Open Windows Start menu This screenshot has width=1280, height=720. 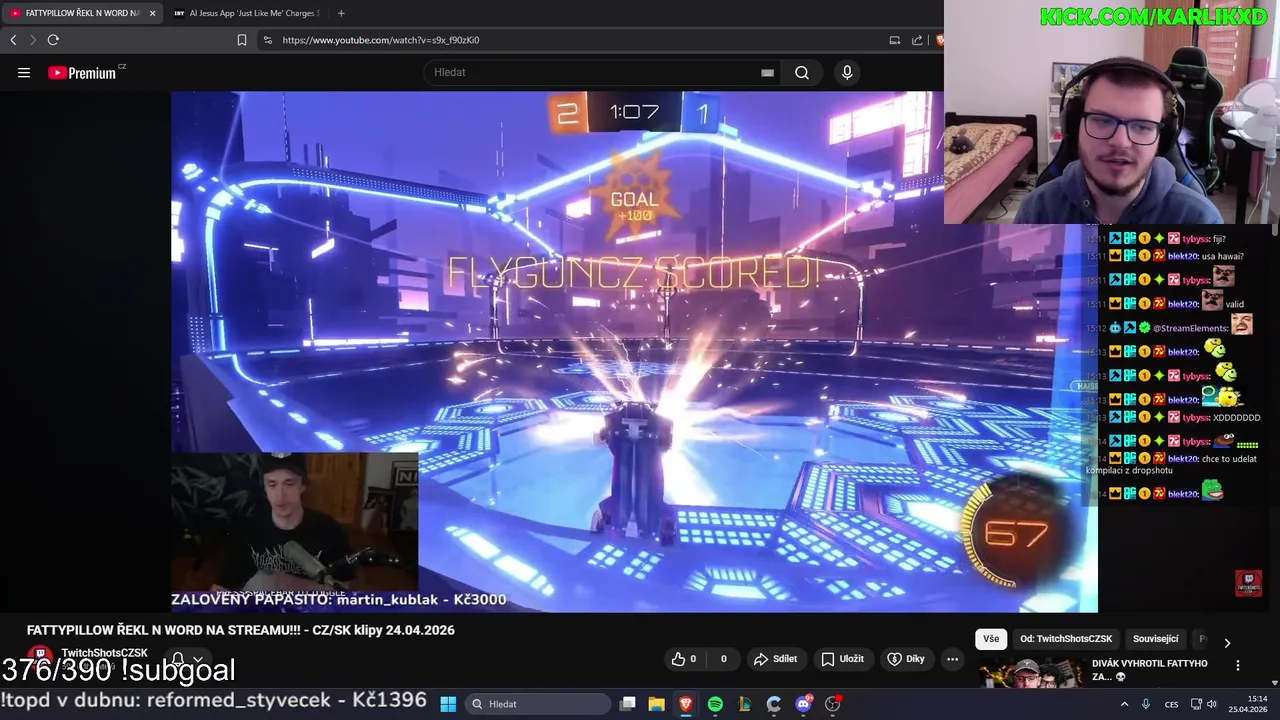tap(448, 704)
